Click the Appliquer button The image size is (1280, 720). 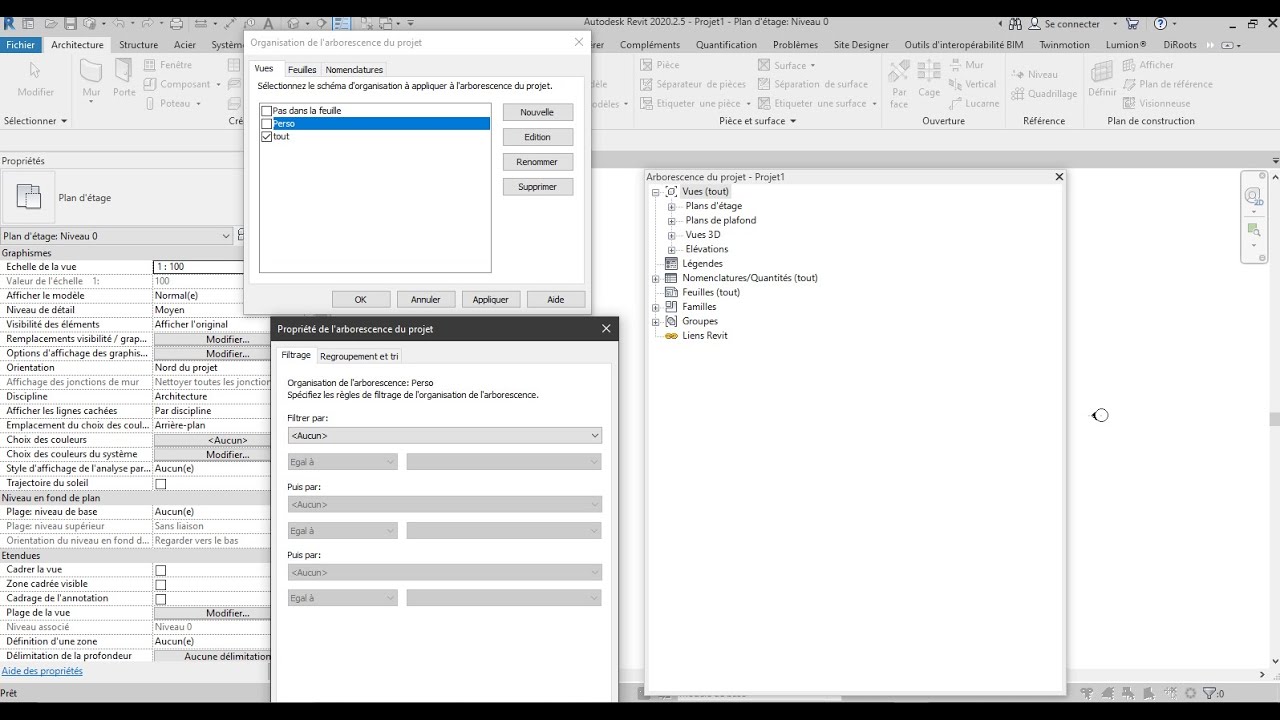coord(490,299)
